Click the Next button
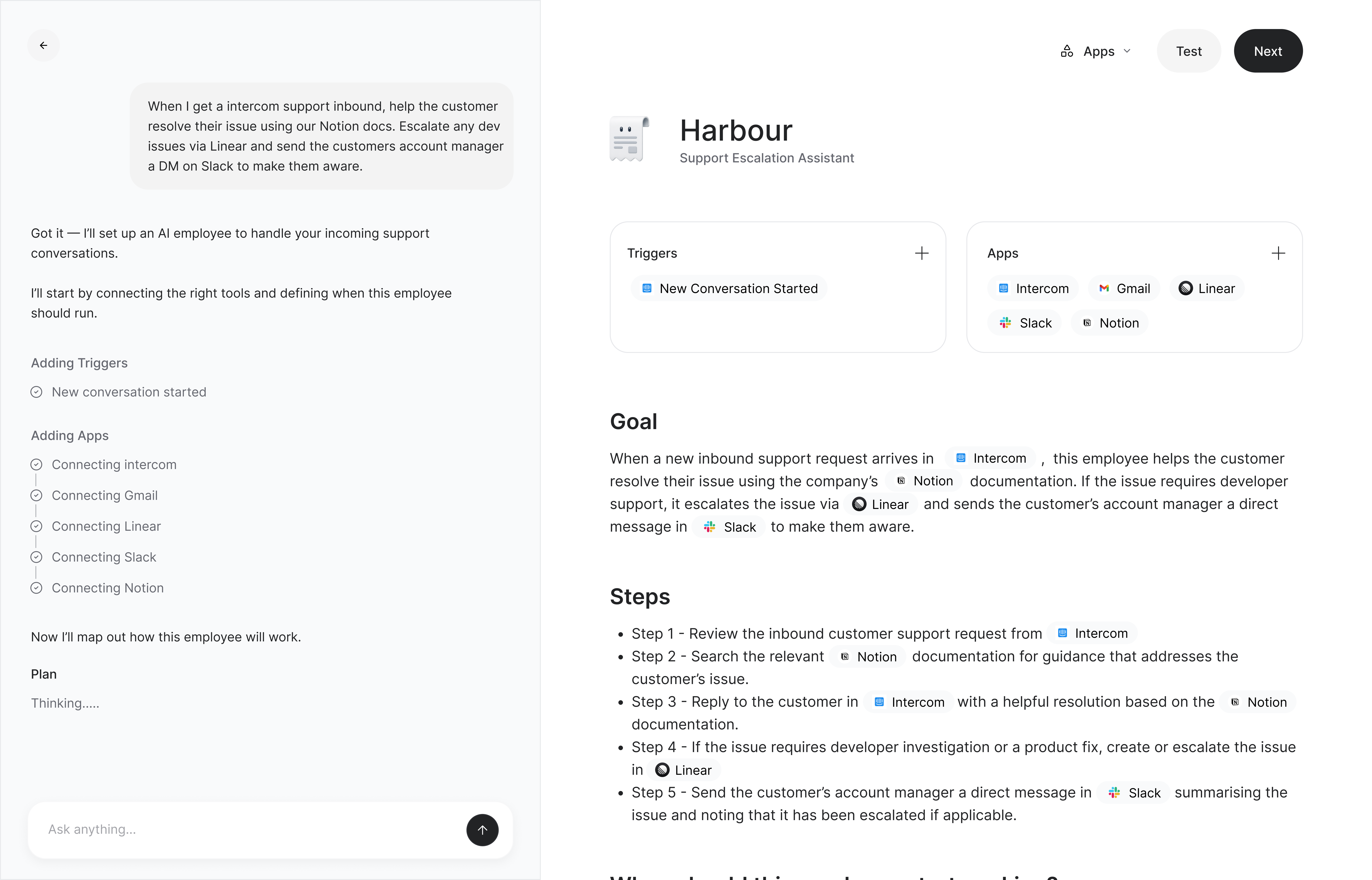Image resolution: width=1372 pixels, height=880 pixels. (x=1268, y=51)
